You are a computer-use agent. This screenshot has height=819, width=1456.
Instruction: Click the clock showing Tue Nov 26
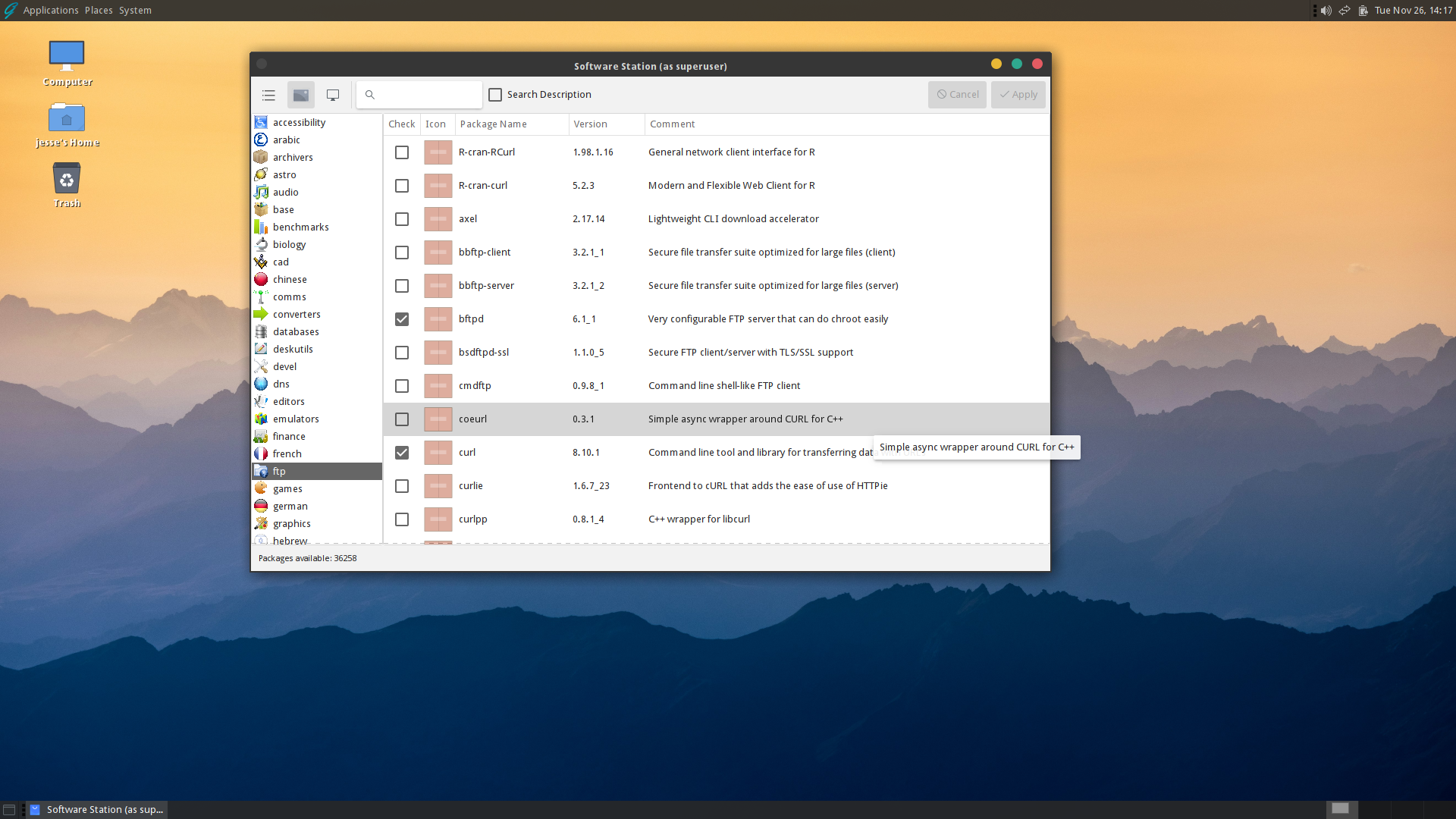1414,10
